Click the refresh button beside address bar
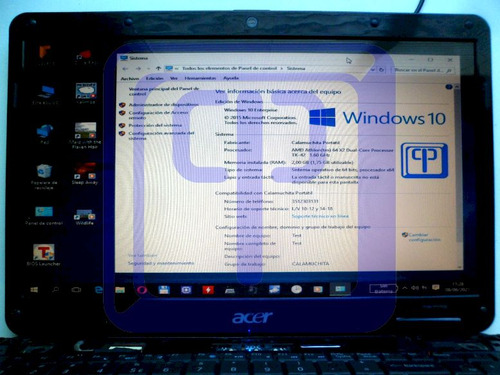 point(382,70)
